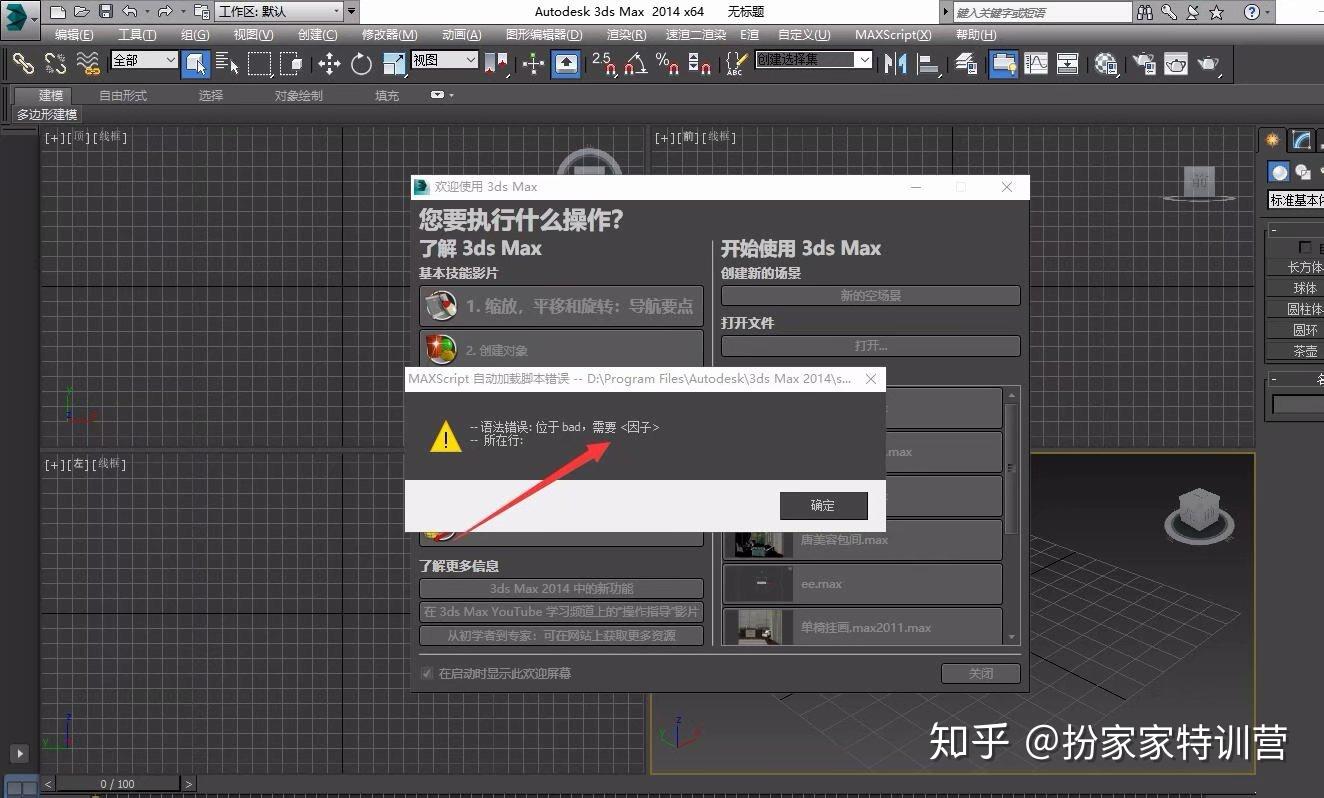Viewport: 1324px width, 798px height.
Task: Open the Render Setup dialog
Action: (x=1143, y=64)
